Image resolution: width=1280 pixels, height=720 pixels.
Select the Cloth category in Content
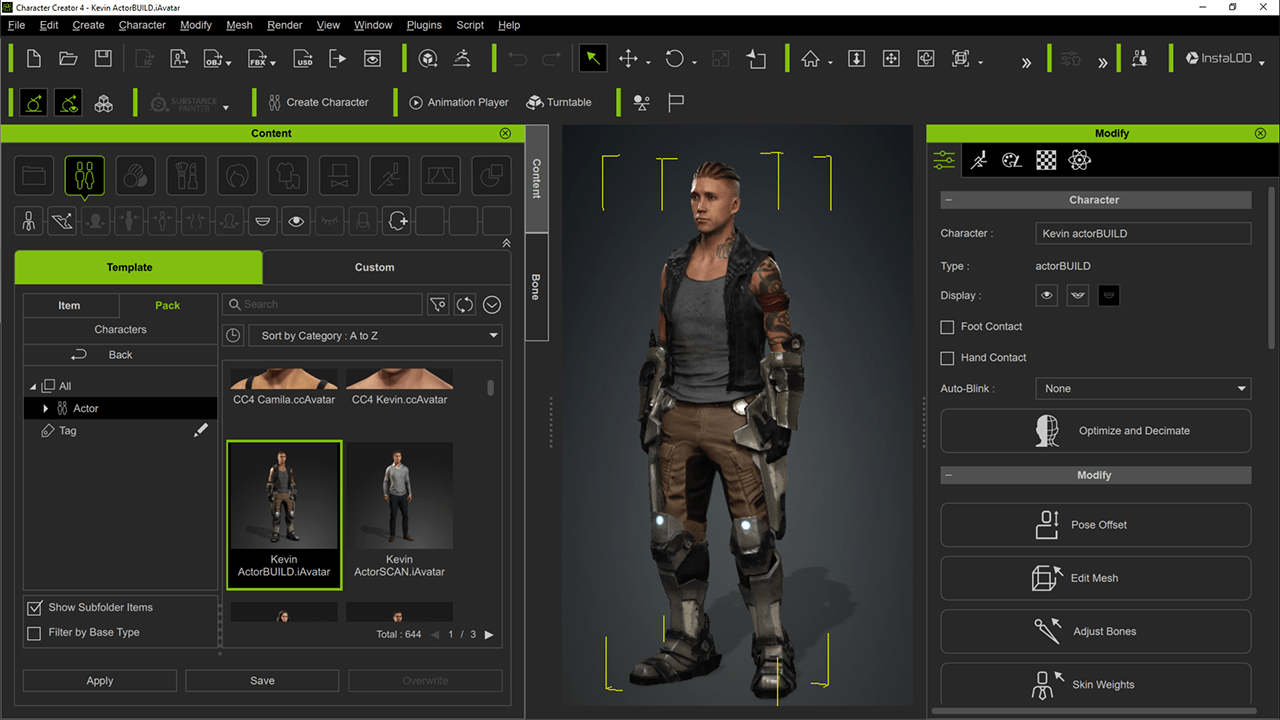click(288, 176)
